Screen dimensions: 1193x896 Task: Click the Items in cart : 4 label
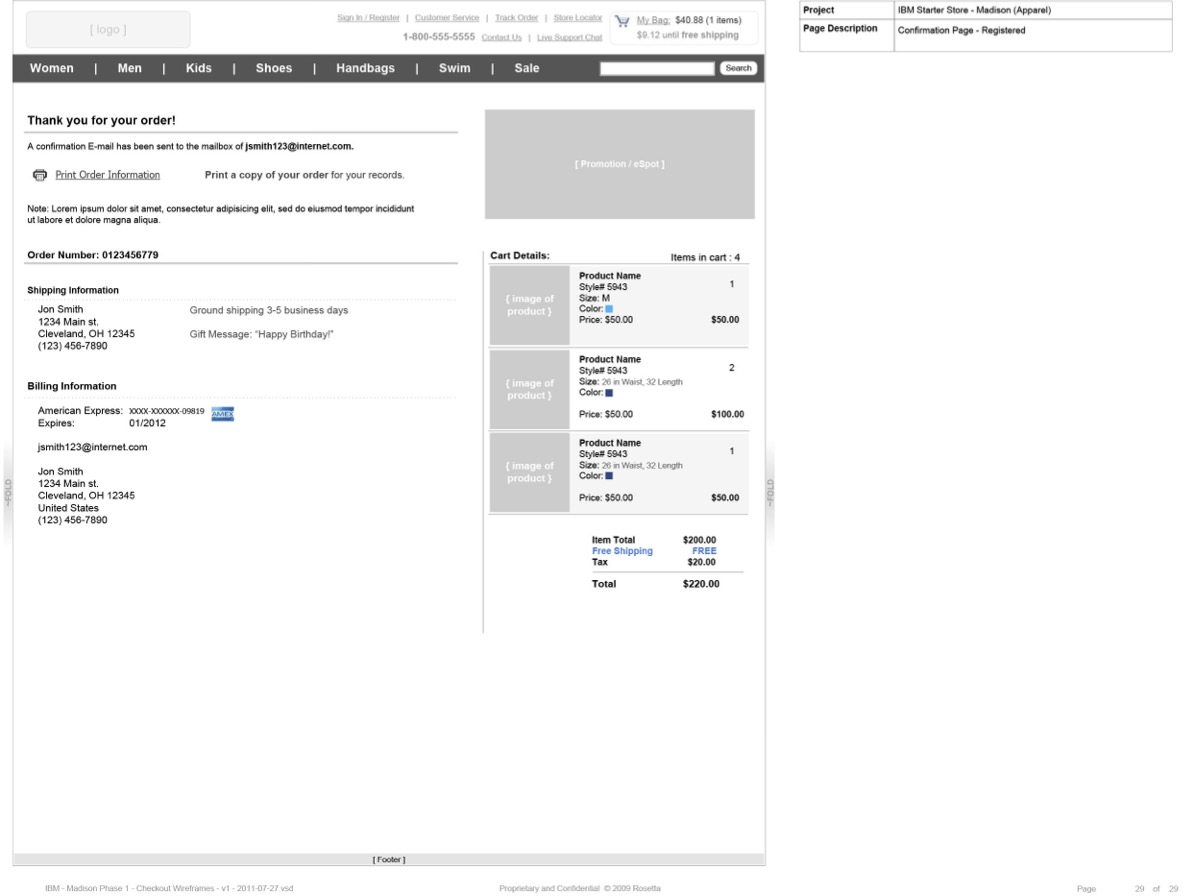[x=705, y=257]
